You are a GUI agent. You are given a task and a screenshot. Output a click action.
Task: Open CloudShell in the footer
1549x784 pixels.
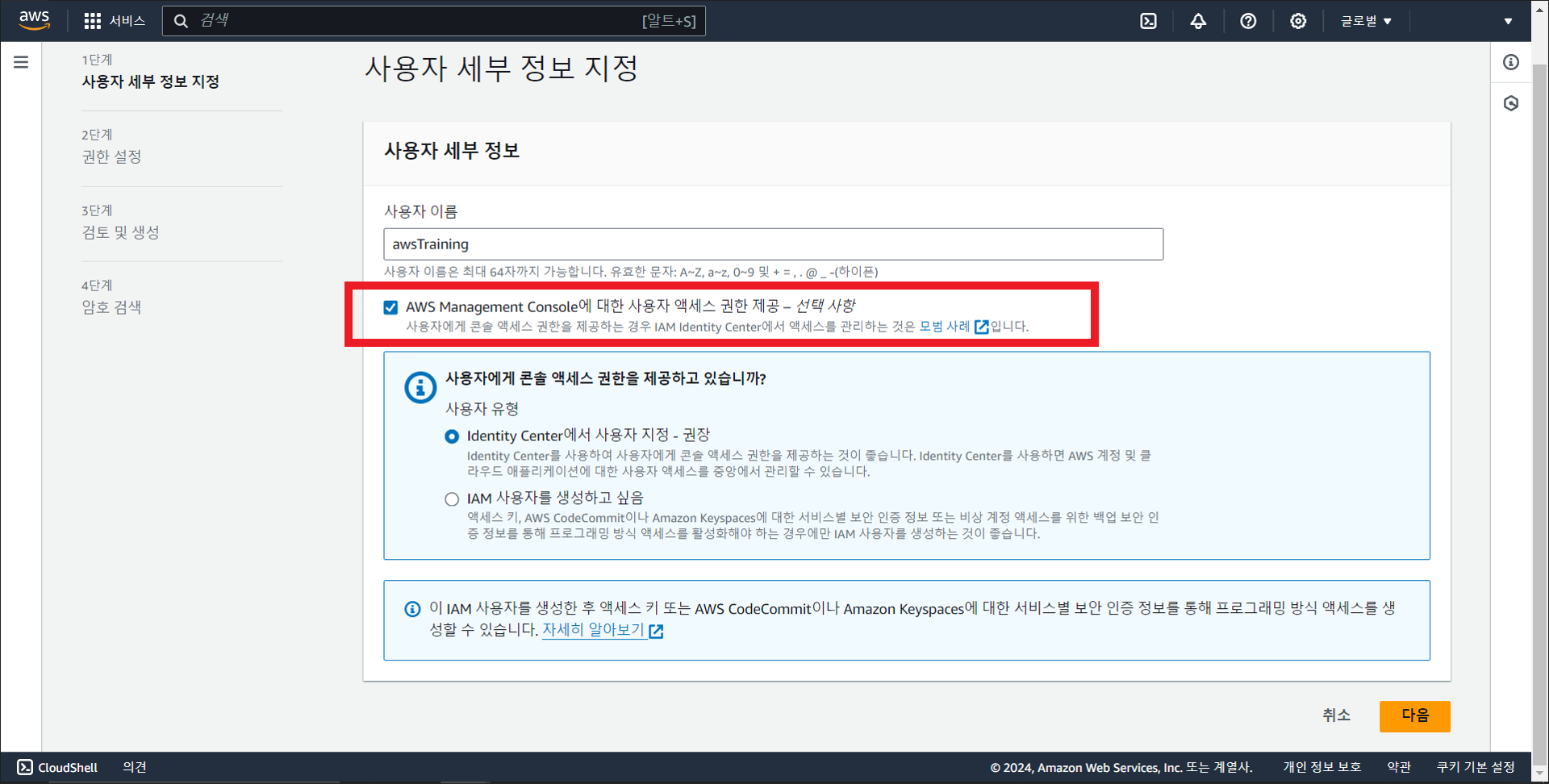coord(57,767)
